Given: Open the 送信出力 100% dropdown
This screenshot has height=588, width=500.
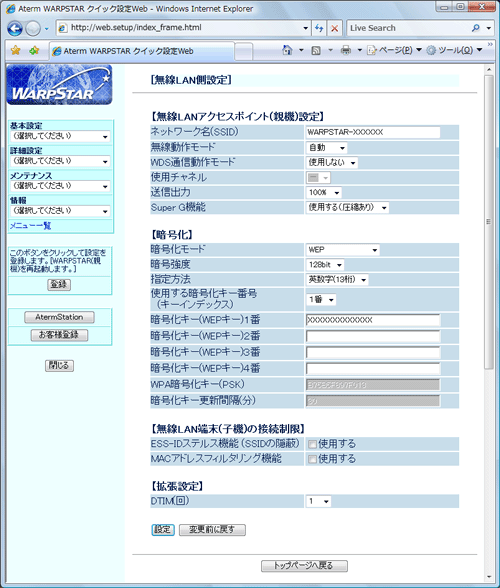Looking at the screenshot, I should click(x=324, y=193).
